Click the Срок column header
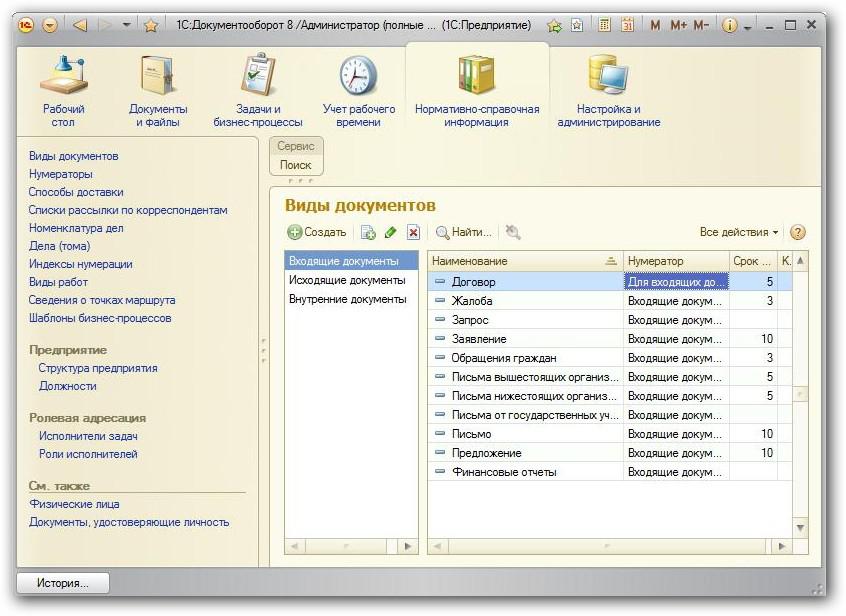 pos(753,261)
